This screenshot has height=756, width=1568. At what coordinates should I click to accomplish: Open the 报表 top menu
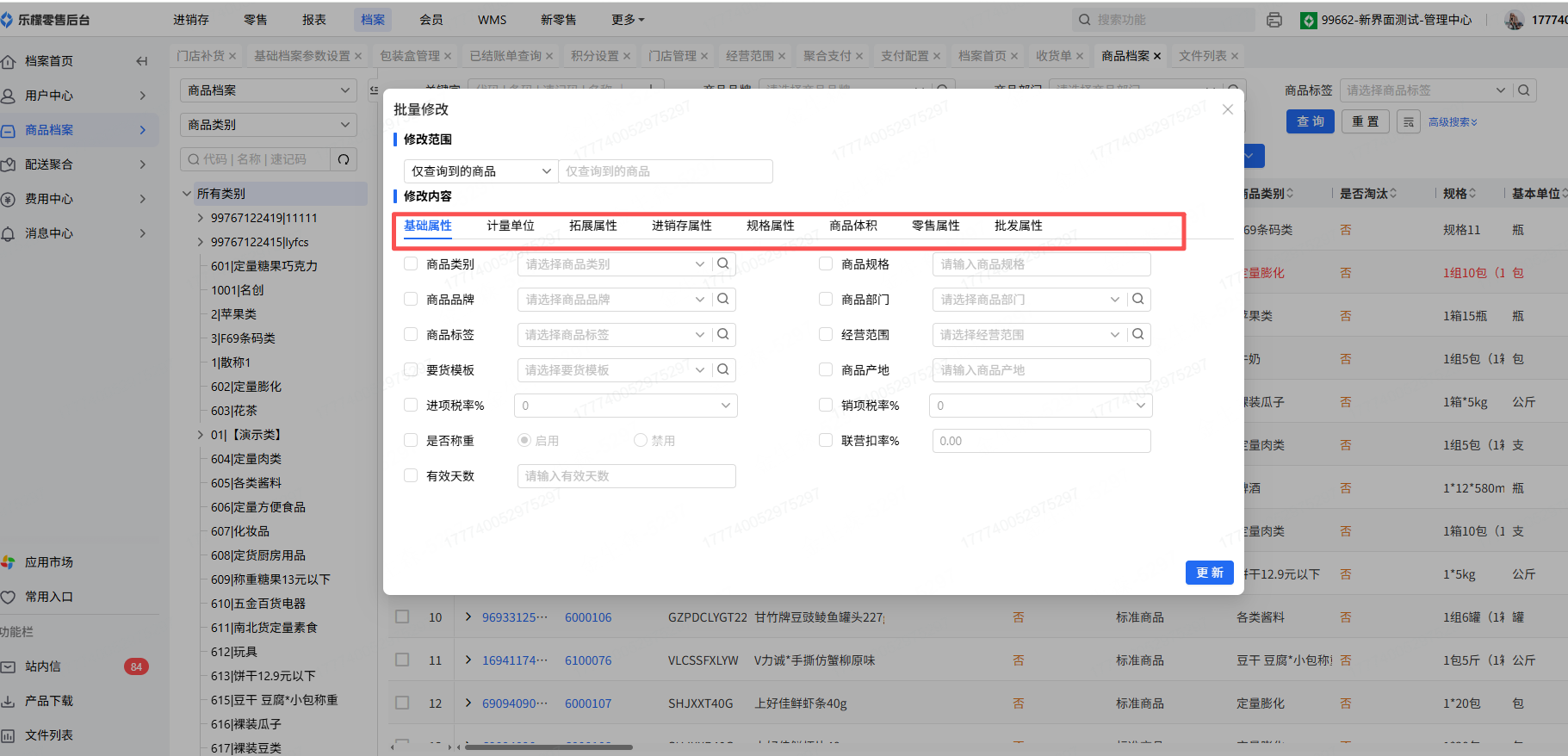click(x=314, y=20)
